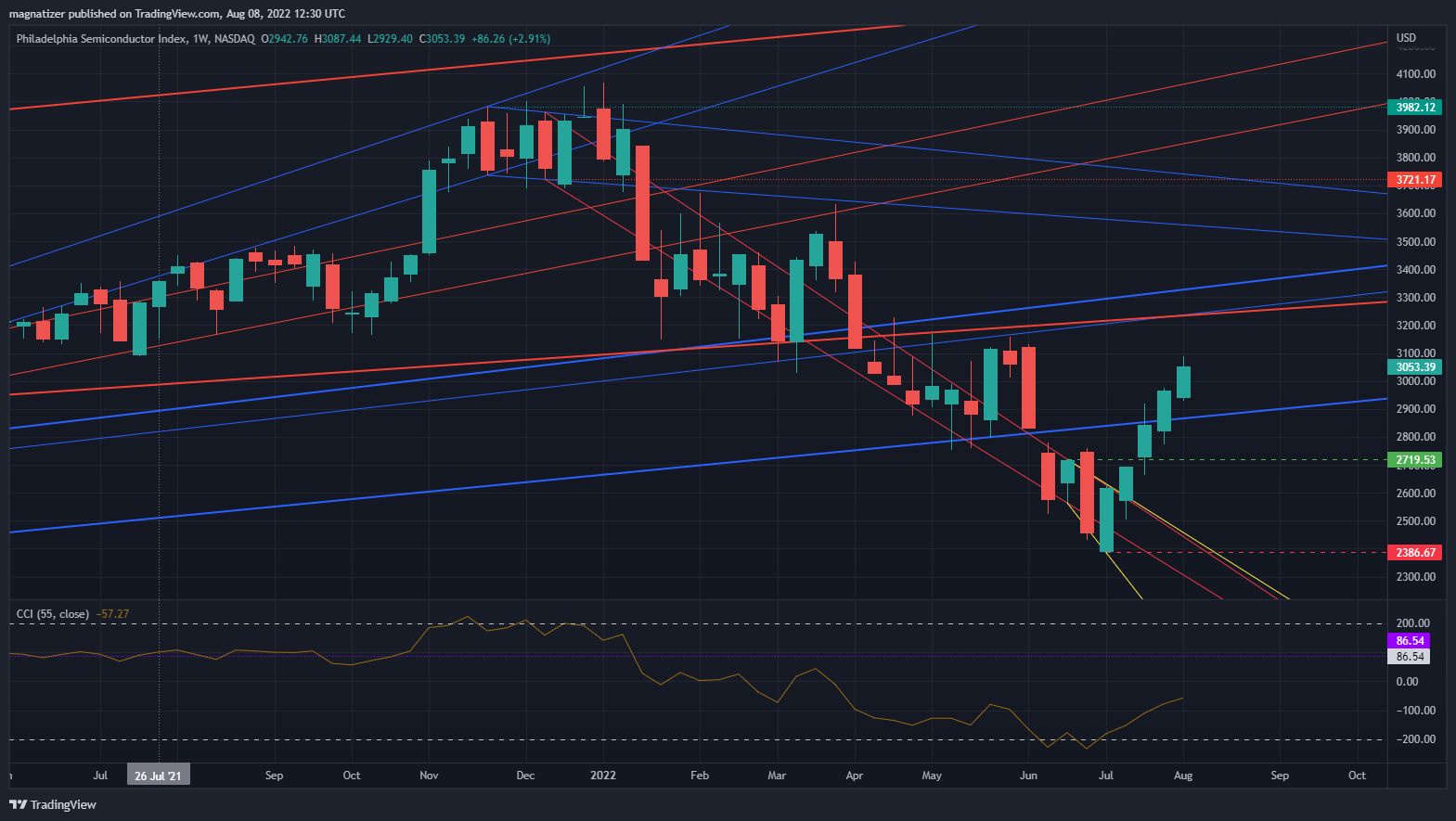Click the published-by header text at top
The width and height of the screenshot is (1456, 821).
[x=177, y=13]
